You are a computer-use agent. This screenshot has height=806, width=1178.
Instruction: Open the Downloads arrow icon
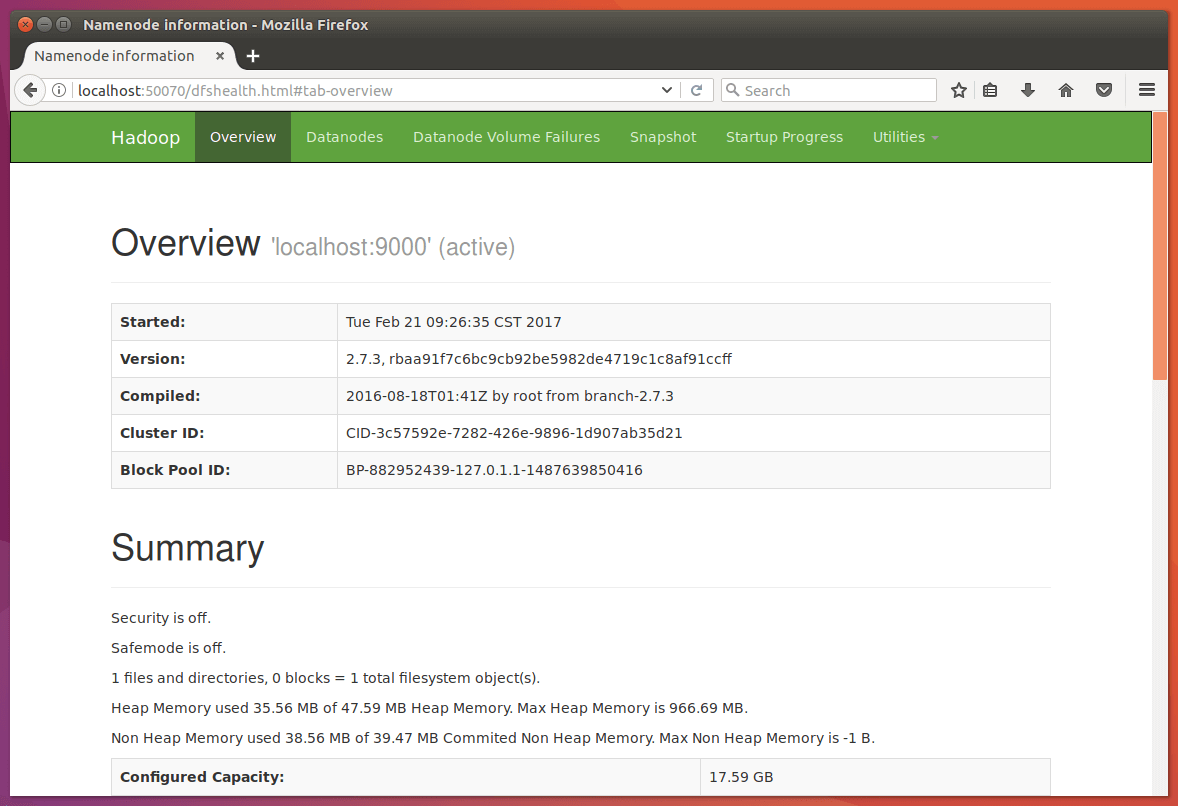click(1027, 90)
